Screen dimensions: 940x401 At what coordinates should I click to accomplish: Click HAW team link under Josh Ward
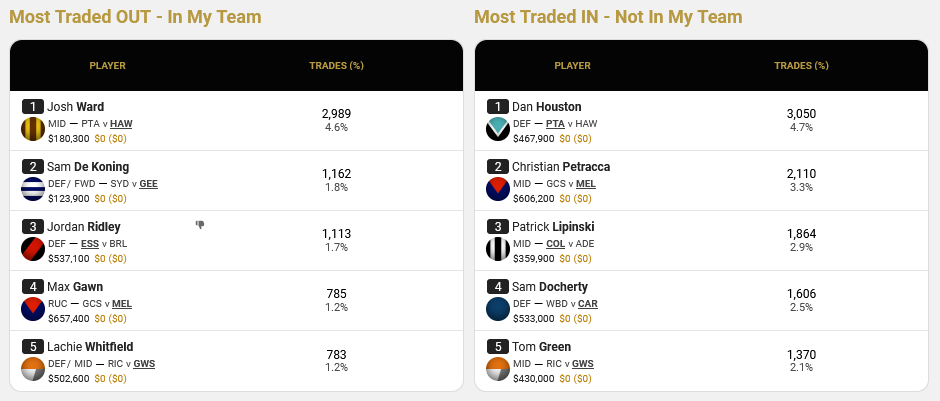point(121,124)
